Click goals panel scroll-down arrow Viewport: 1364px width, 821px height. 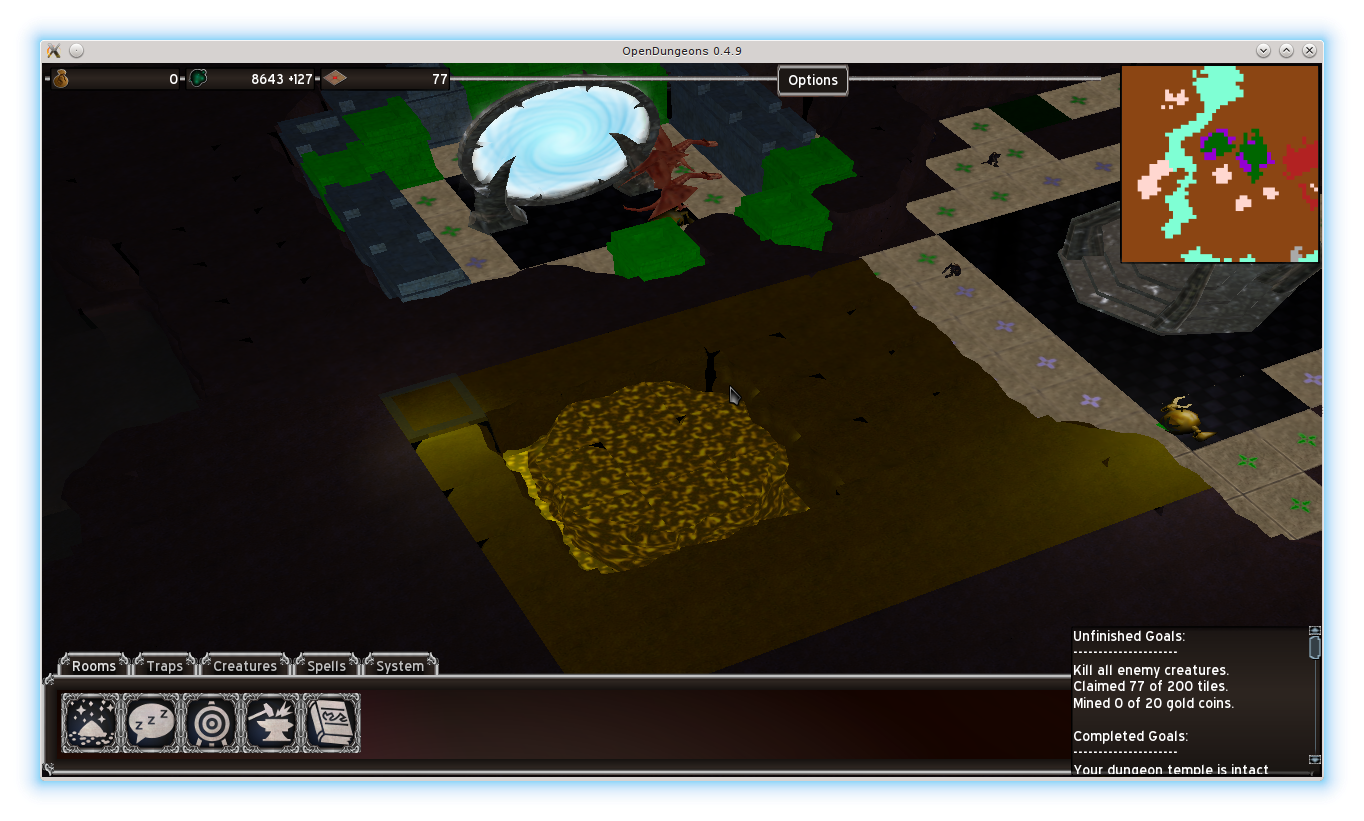pos(1315,760)
